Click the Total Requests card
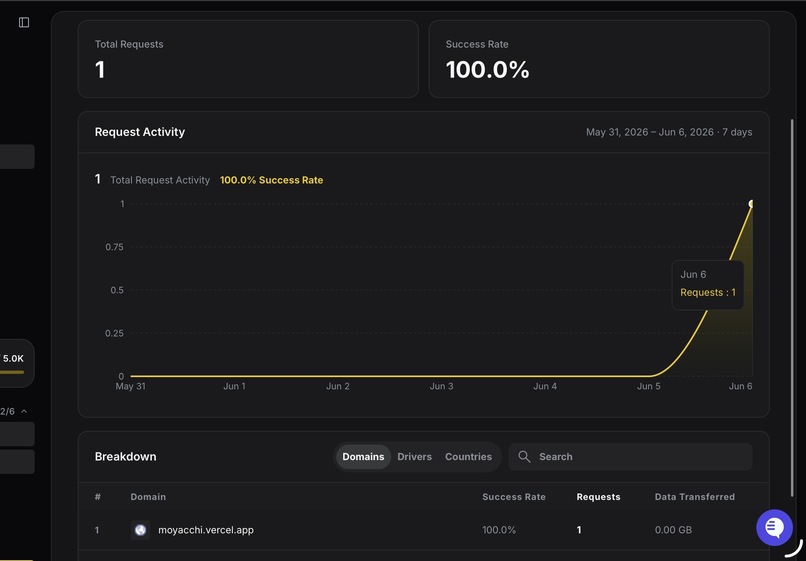This screenshot has width=806, height=561. coord(248,59)
